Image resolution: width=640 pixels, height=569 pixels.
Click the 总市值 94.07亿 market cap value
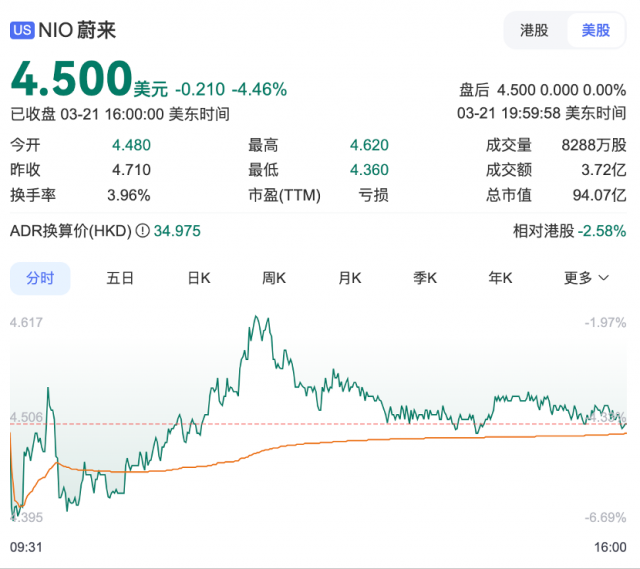604,195
